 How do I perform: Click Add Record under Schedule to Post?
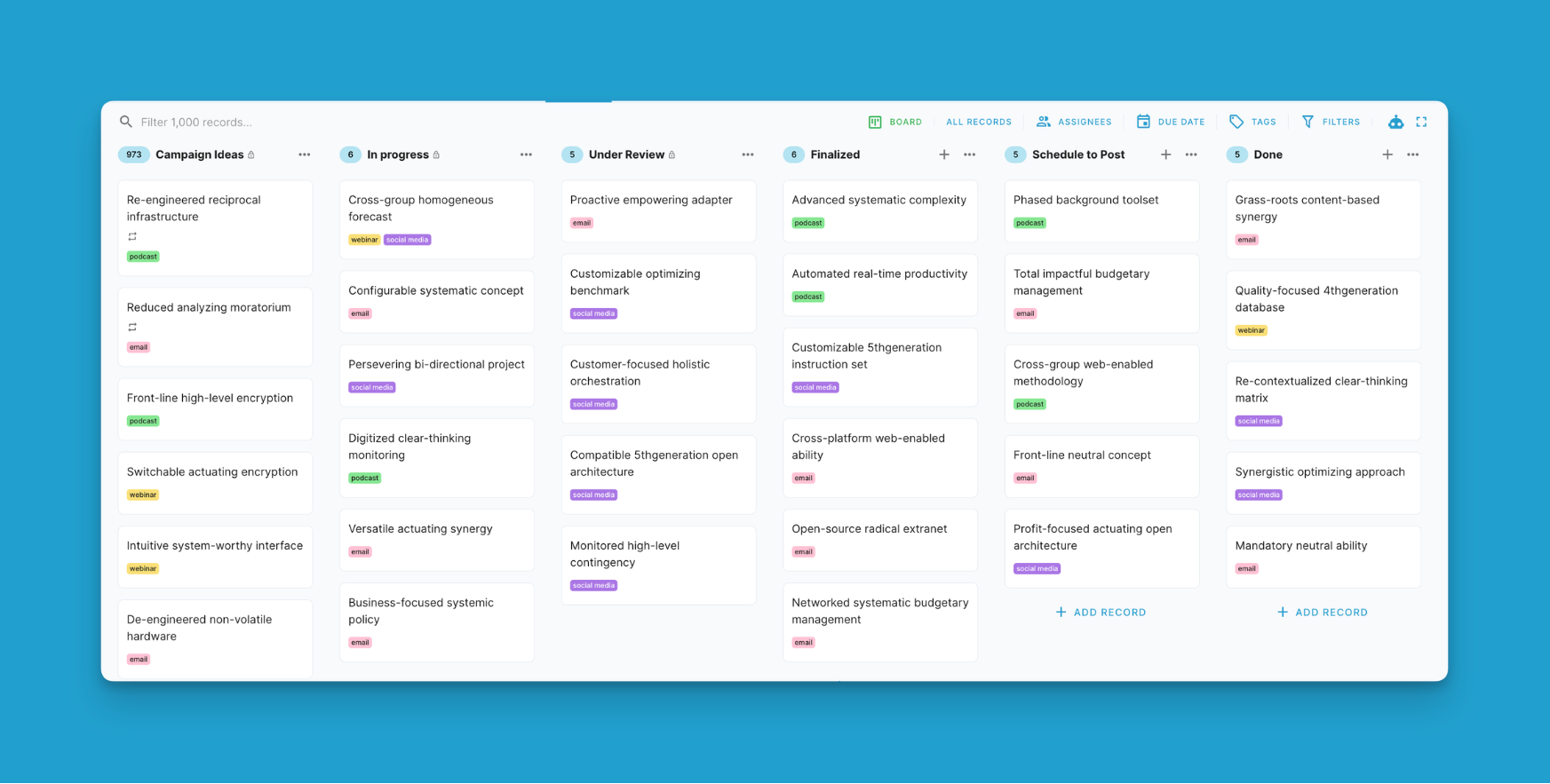pyautogui.click(x=1101, y=613)
